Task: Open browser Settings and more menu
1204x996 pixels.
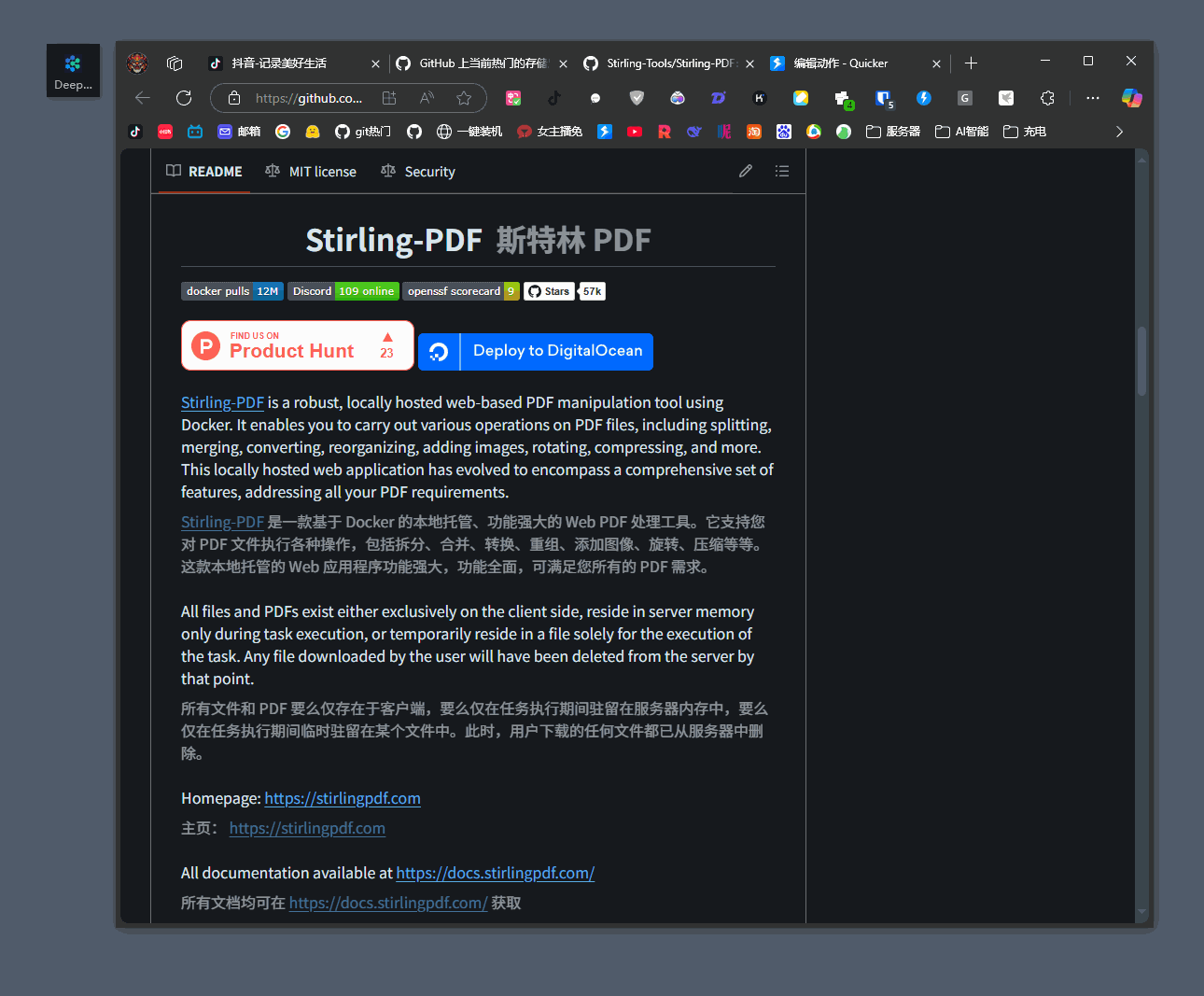Action: coord(1093,98)
